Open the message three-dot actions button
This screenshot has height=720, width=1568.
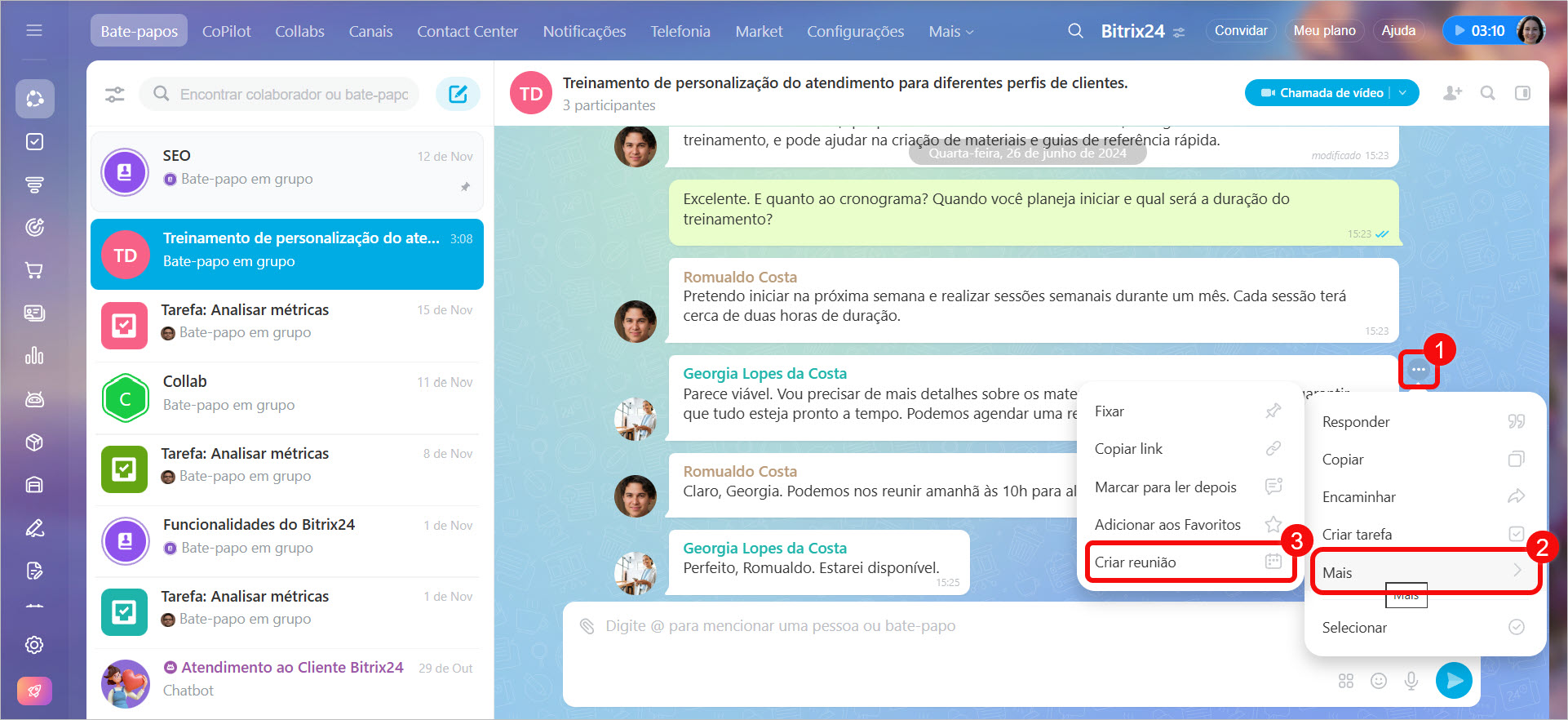(1419, 370)
